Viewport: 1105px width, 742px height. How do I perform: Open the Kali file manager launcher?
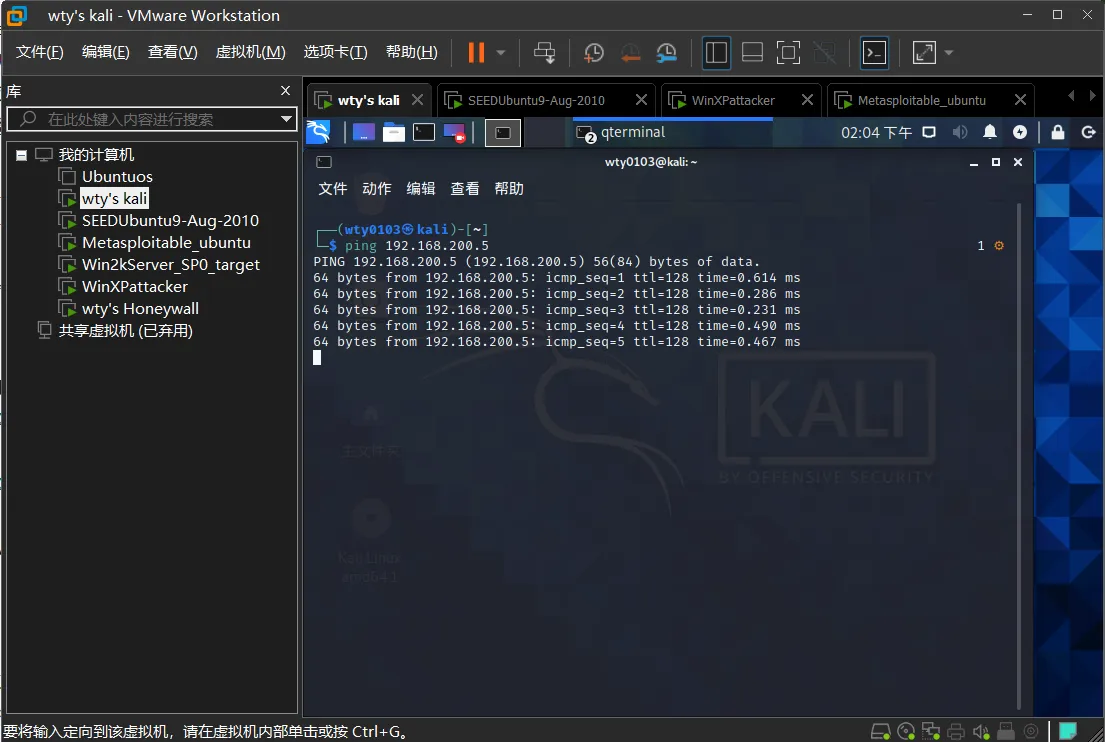393,132
